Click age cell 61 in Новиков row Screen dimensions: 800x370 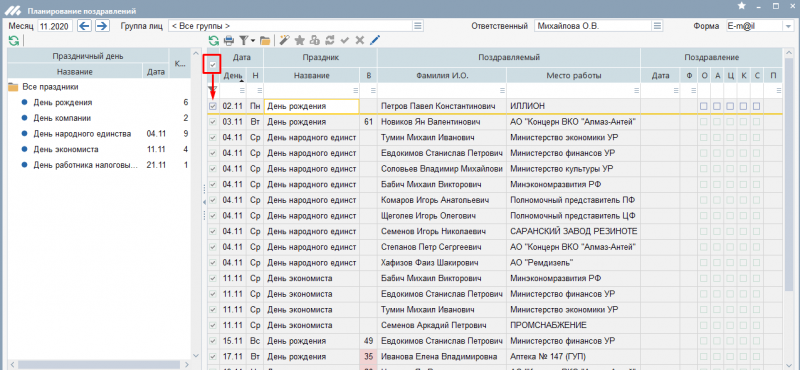point(368,122)
